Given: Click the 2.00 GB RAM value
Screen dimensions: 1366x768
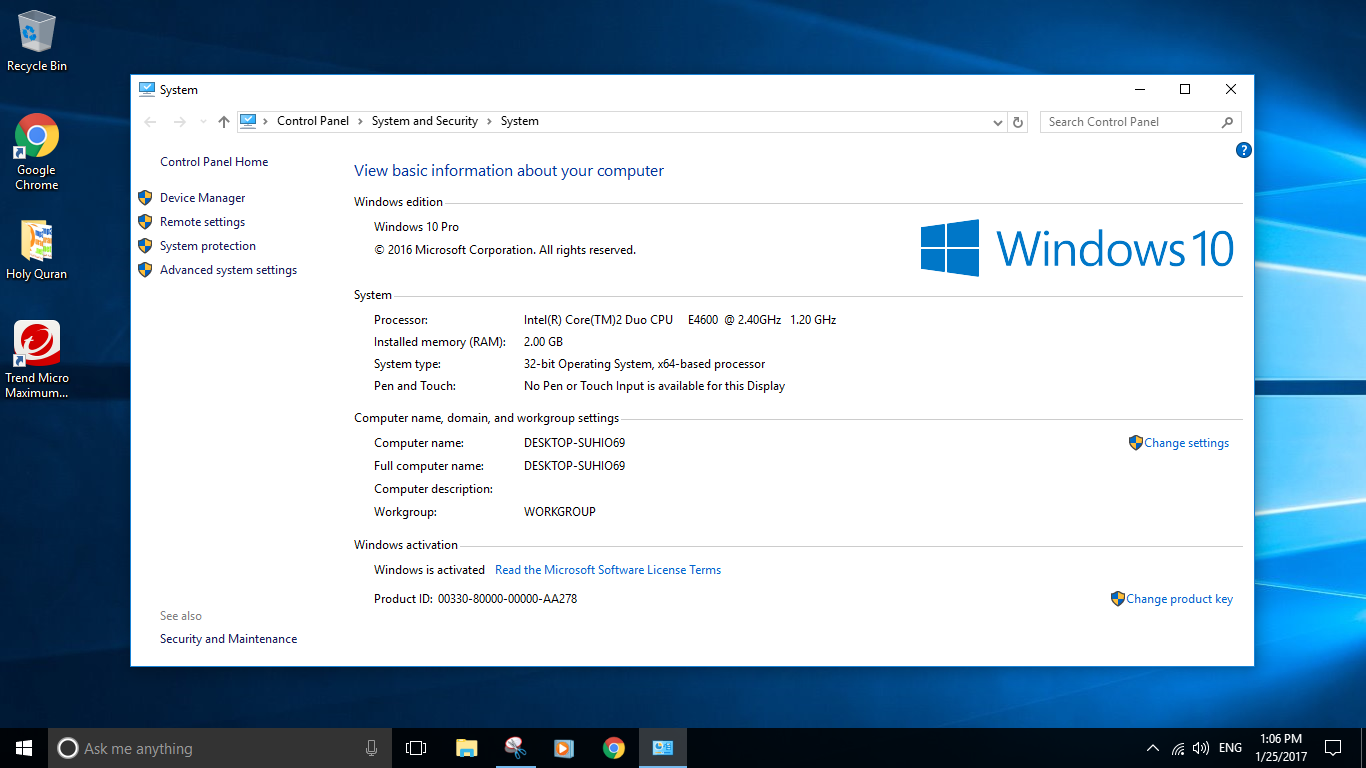Looking at the screenshot, I should (543, 342).
